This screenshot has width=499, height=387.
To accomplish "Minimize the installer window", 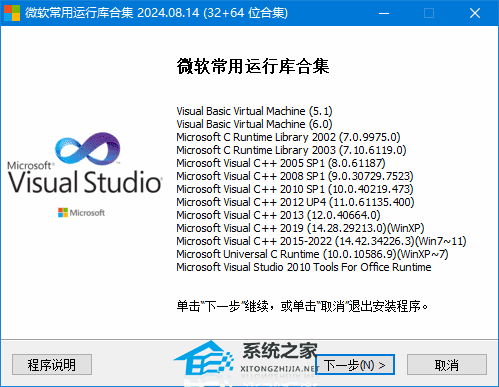I will 384,13.
